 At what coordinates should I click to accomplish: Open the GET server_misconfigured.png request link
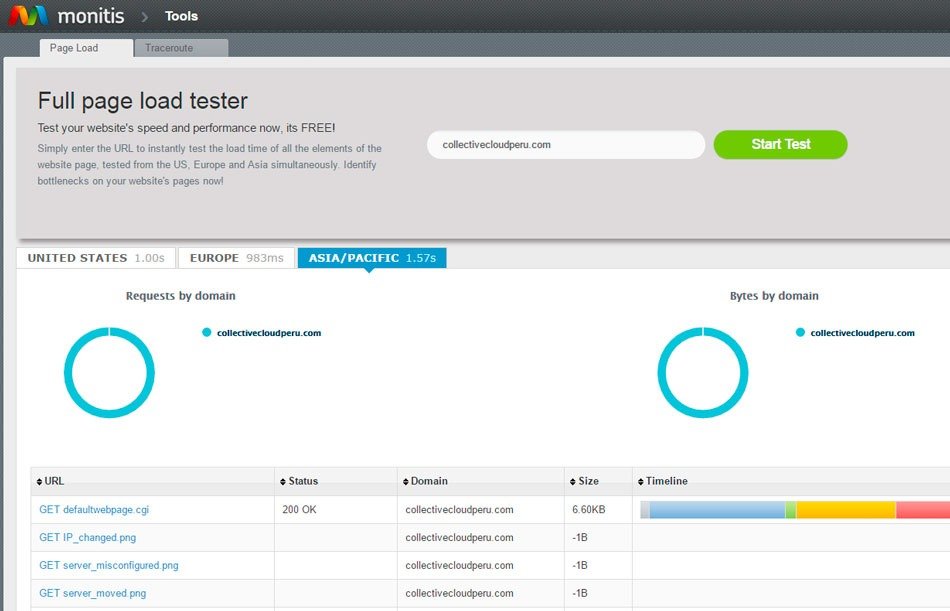pos(109,566)
